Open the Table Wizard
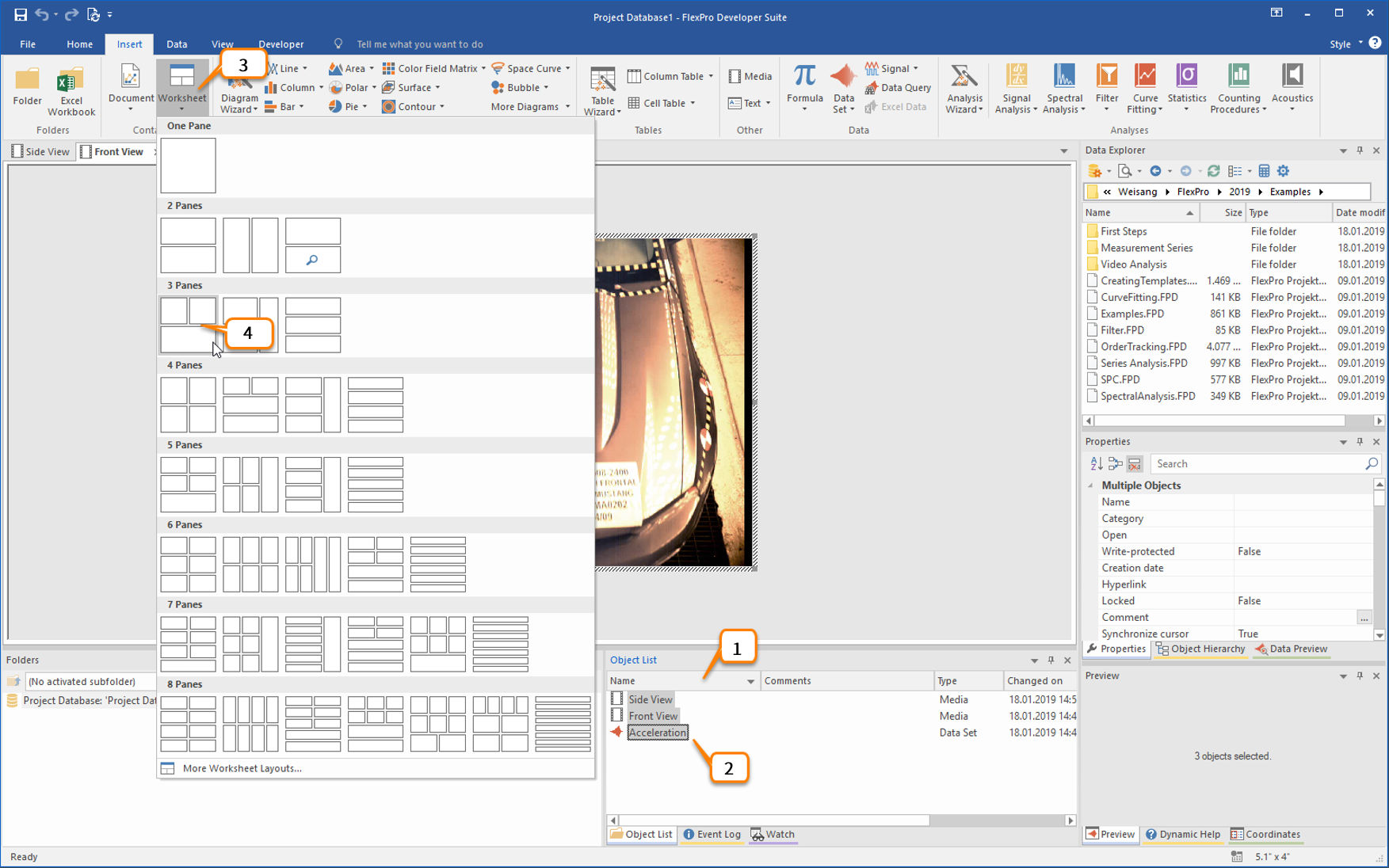Viewport: 1389px width, 868px height. [x=602, y=90]
